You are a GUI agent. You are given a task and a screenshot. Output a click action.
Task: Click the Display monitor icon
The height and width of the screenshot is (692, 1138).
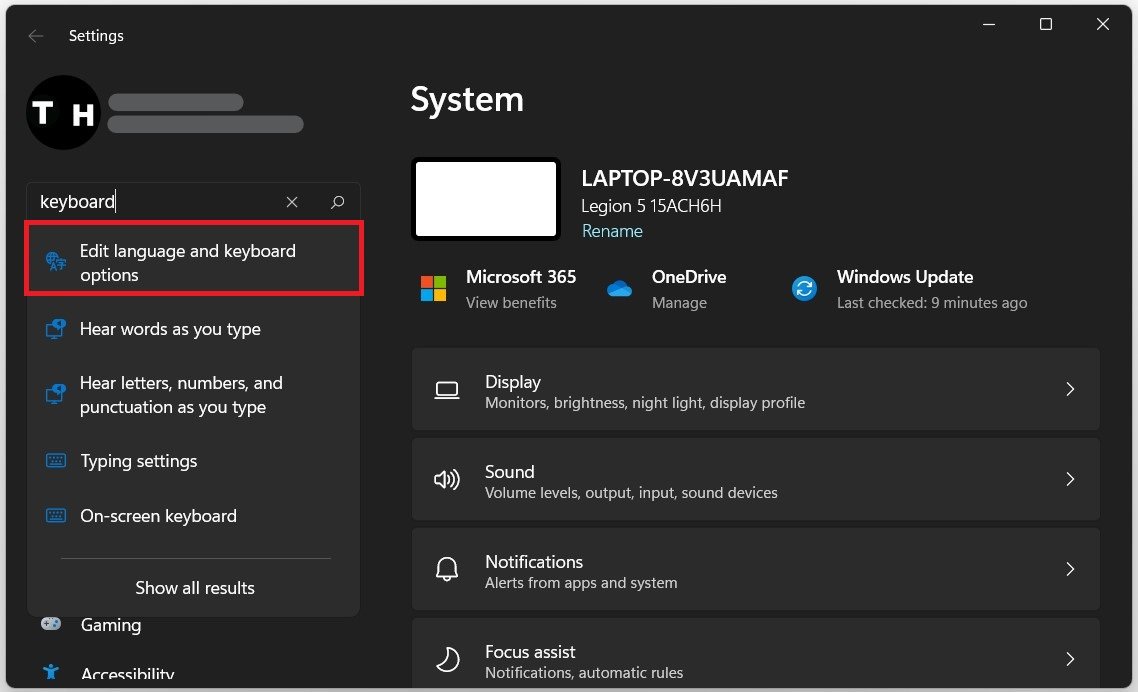(447, 390)
